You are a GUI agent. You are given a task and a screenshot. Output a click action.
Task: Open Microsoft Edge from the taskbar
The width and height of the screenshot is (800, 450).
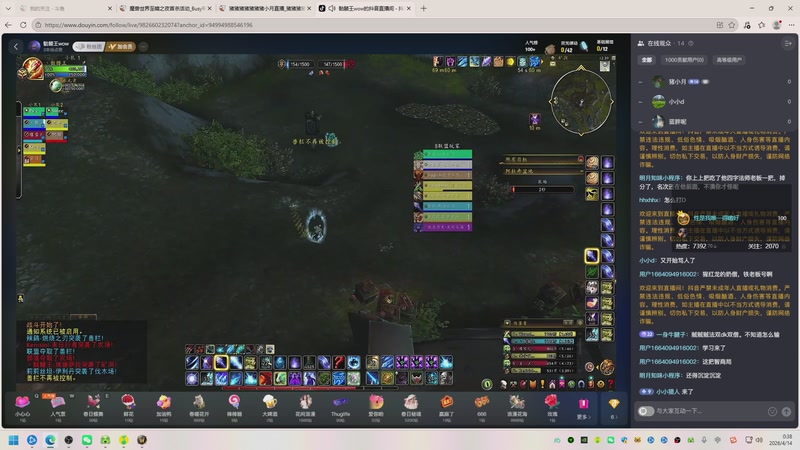(50, 440)
